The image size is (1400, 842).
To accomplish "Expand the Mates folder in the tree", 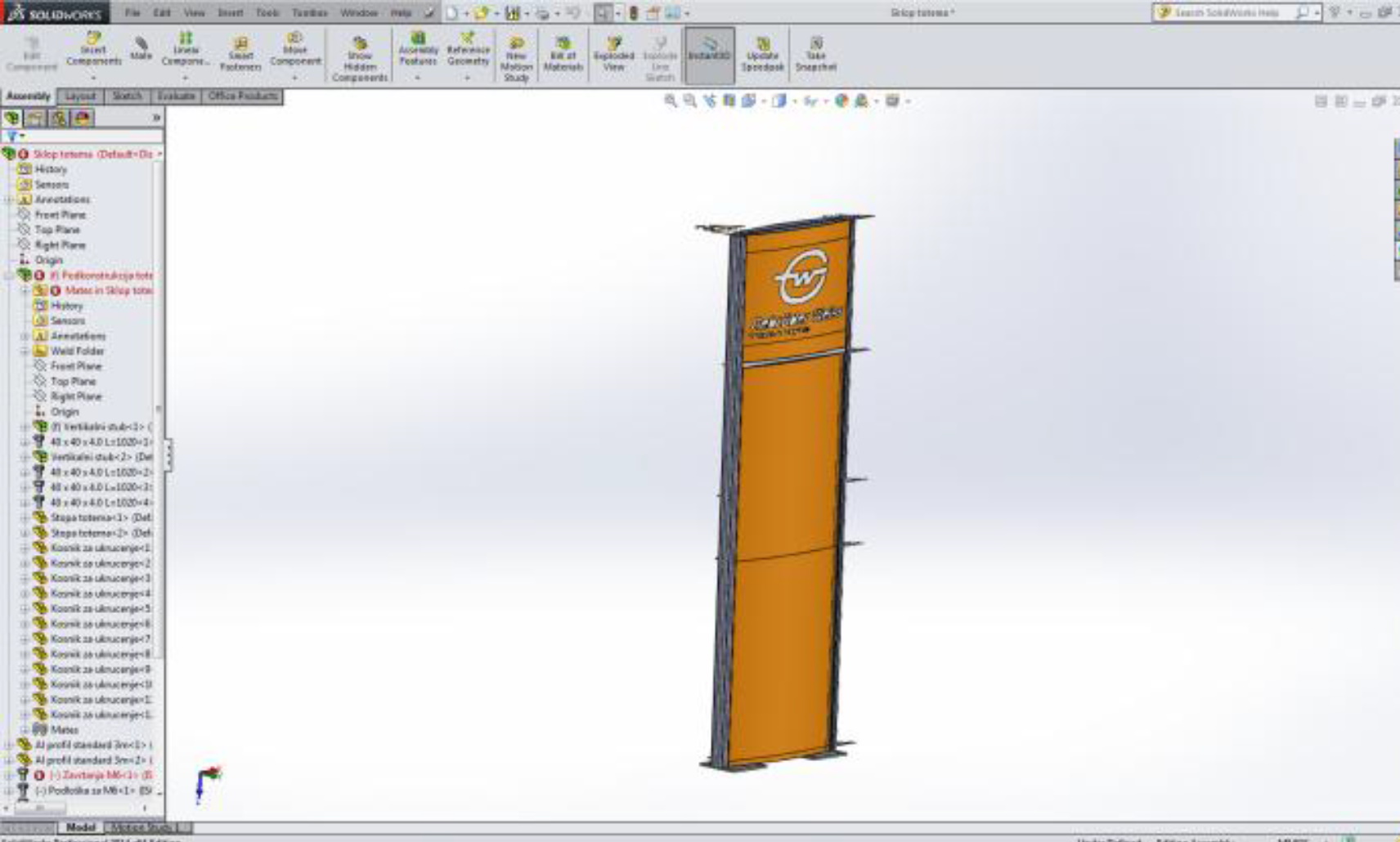I will [x=25, y=730].
